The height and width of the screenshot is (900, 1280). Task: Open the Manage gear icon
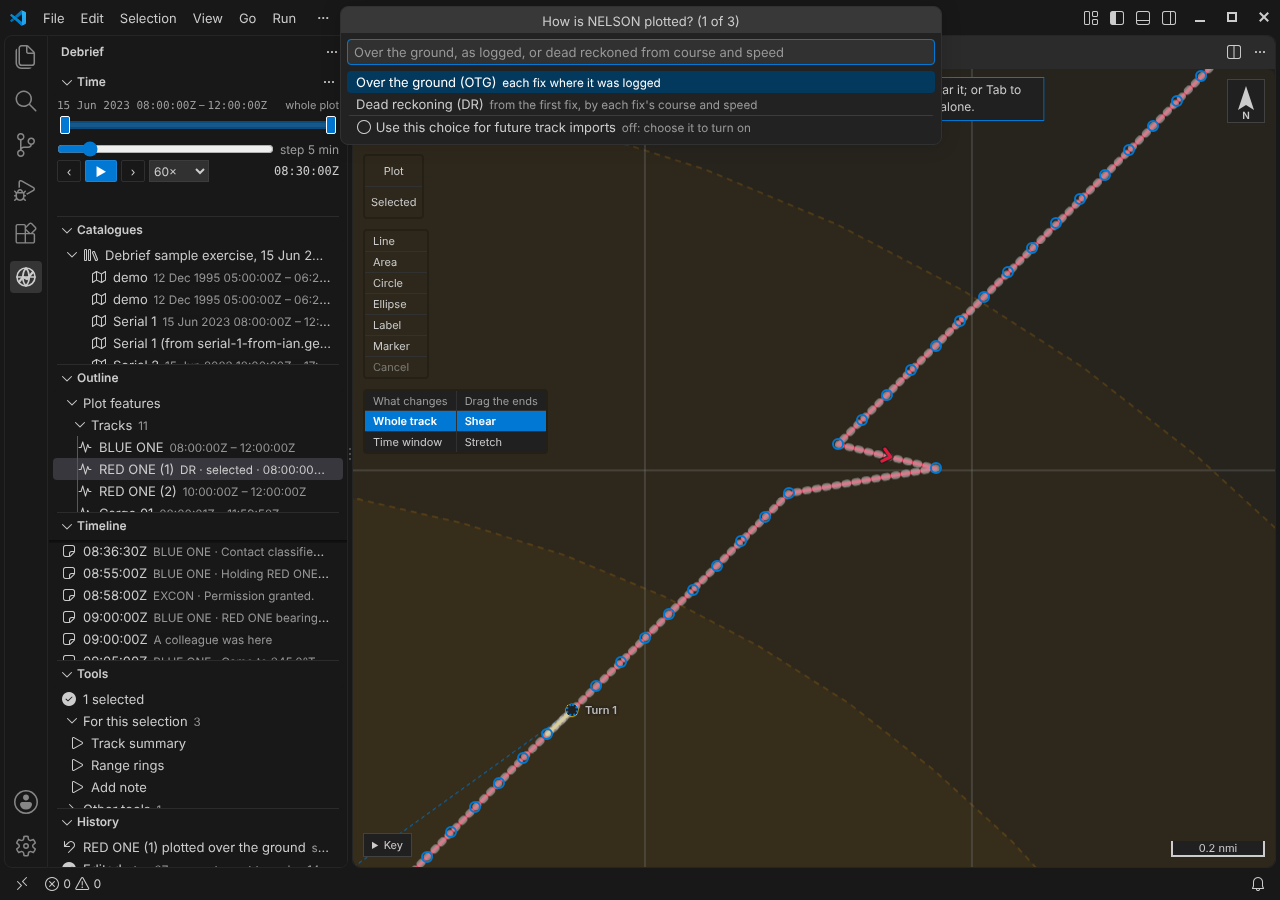pos(26,846)
